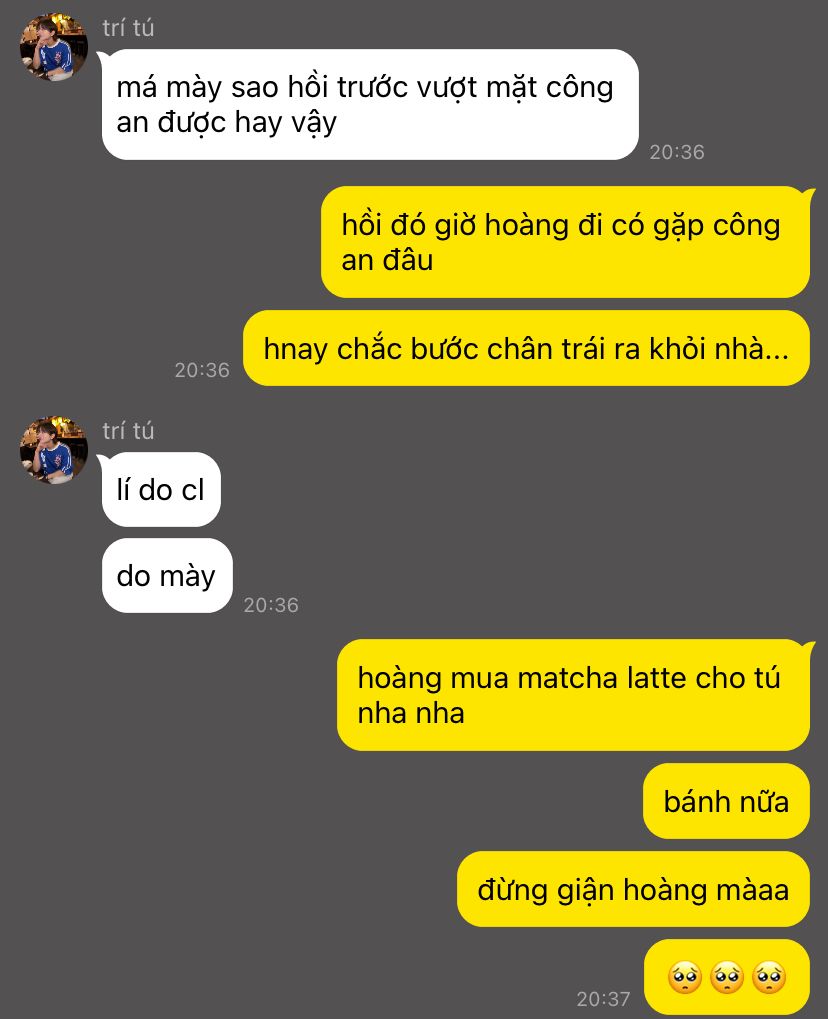The width and height of the screenshot is (828, 1019).
Task: Select the "đừng giận hoàng màaa" message
Action: coord(634,889)
